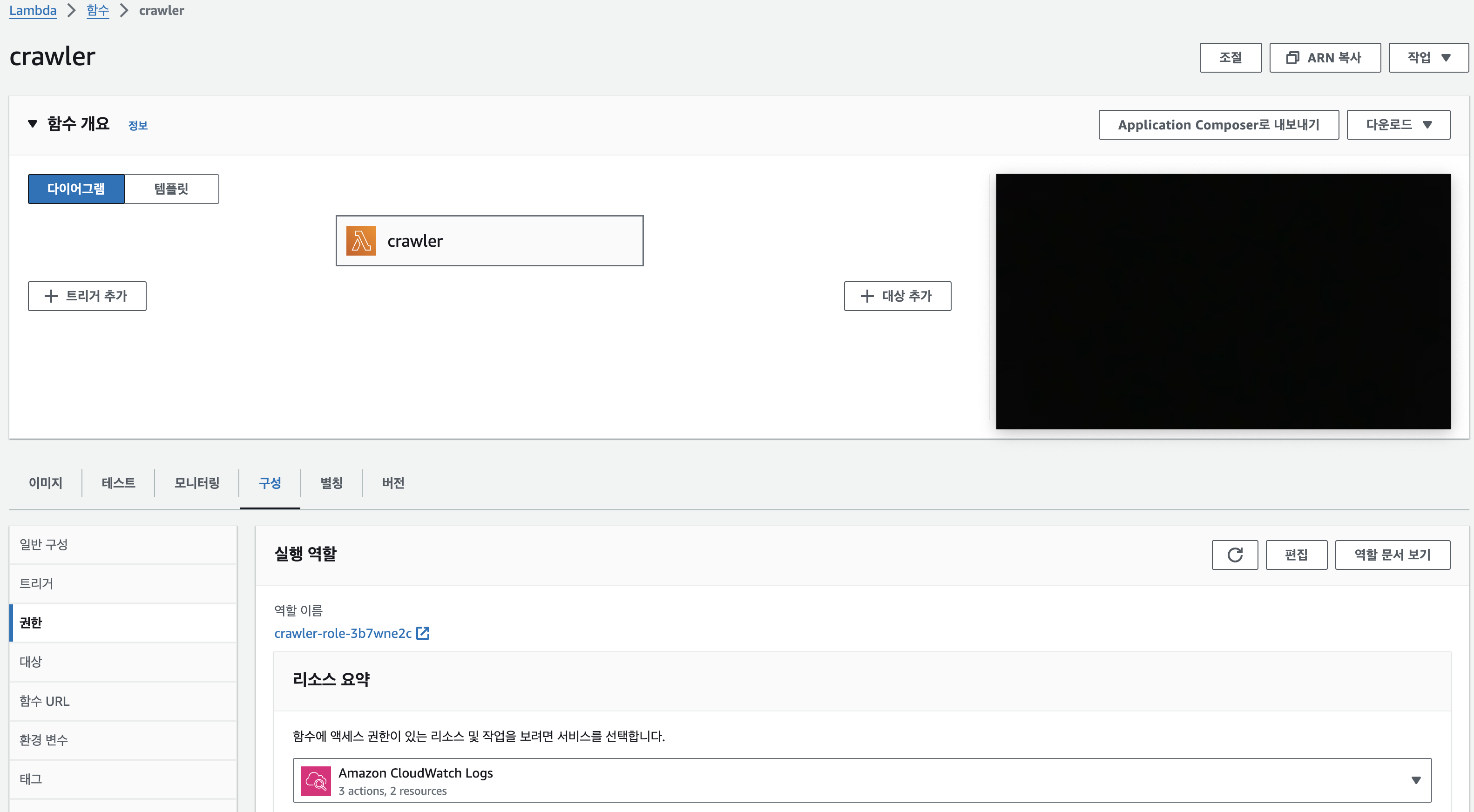Click the black preview thumbnail panel
This screenshot has width=1474, height=812.
[1223, 302]
